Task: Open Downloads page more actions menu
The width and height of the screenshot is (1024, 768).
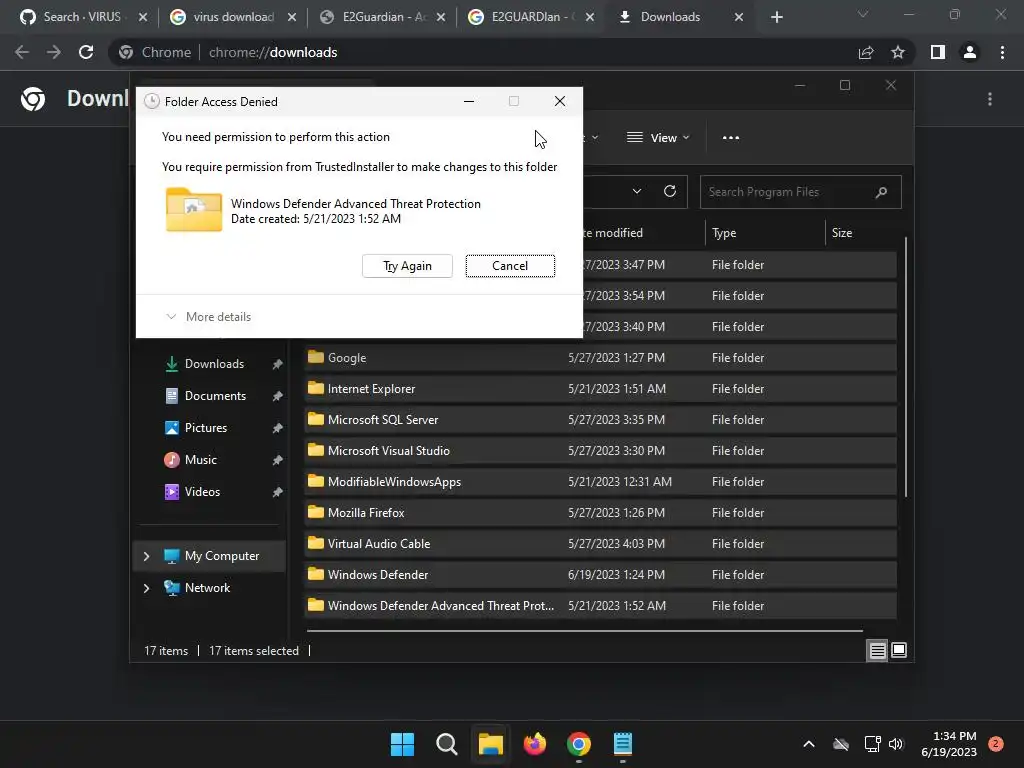Action: 990,99
